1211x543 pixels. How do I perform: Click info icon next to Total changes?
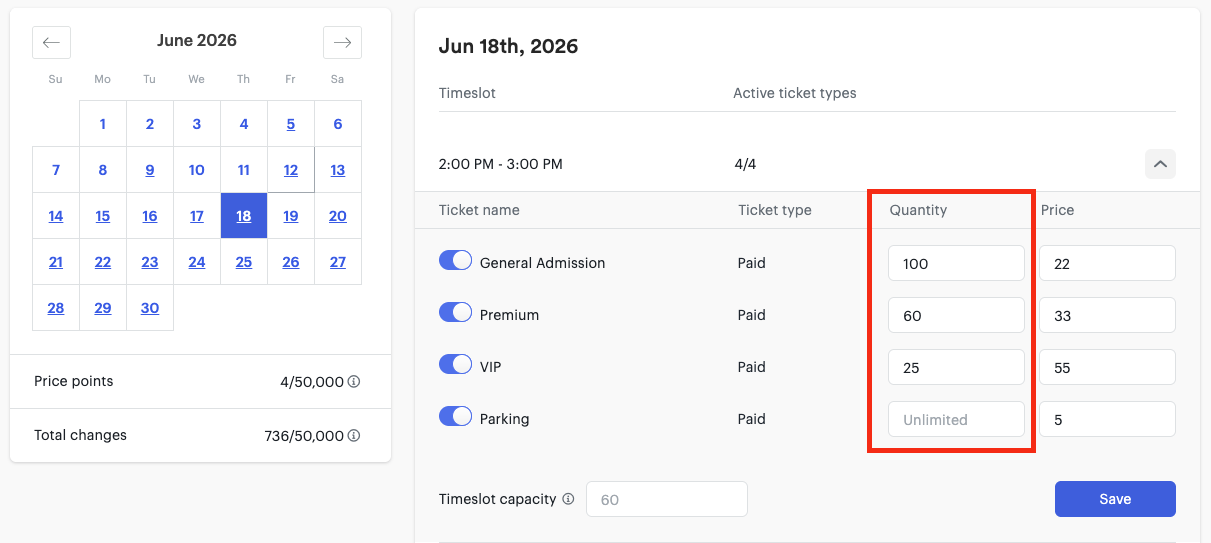[x=354, y=436]
